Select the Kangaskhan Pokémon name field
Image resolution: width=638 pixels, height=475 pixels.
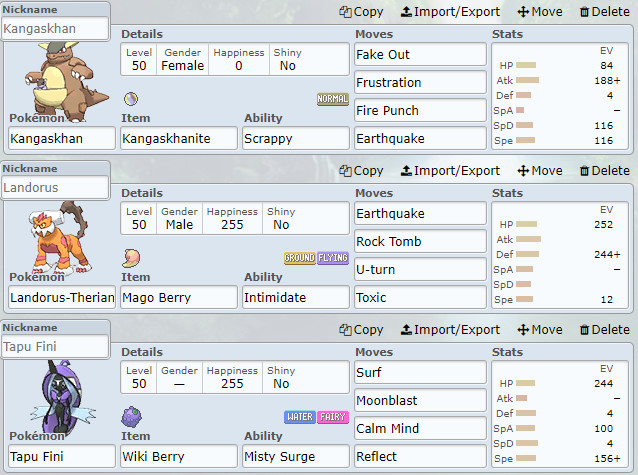click(x=62, y=138)
